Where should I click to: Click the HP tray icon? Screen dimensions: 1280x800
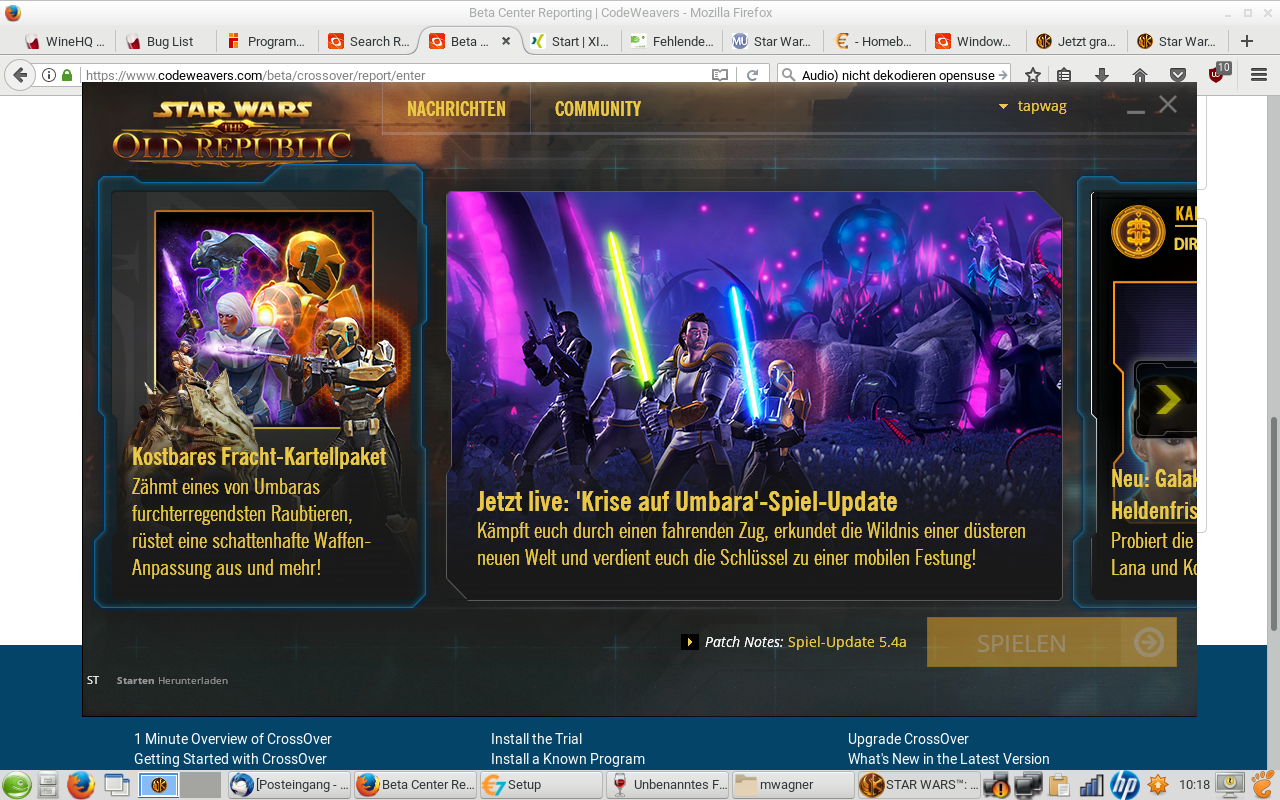click(1125, 785)
